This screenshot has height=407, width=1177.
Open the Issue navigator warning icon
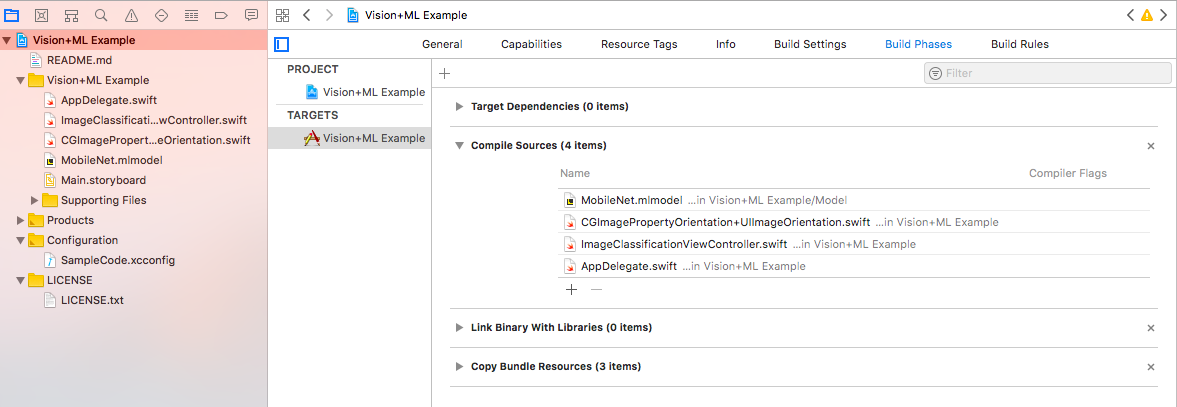tap(131, 15)
